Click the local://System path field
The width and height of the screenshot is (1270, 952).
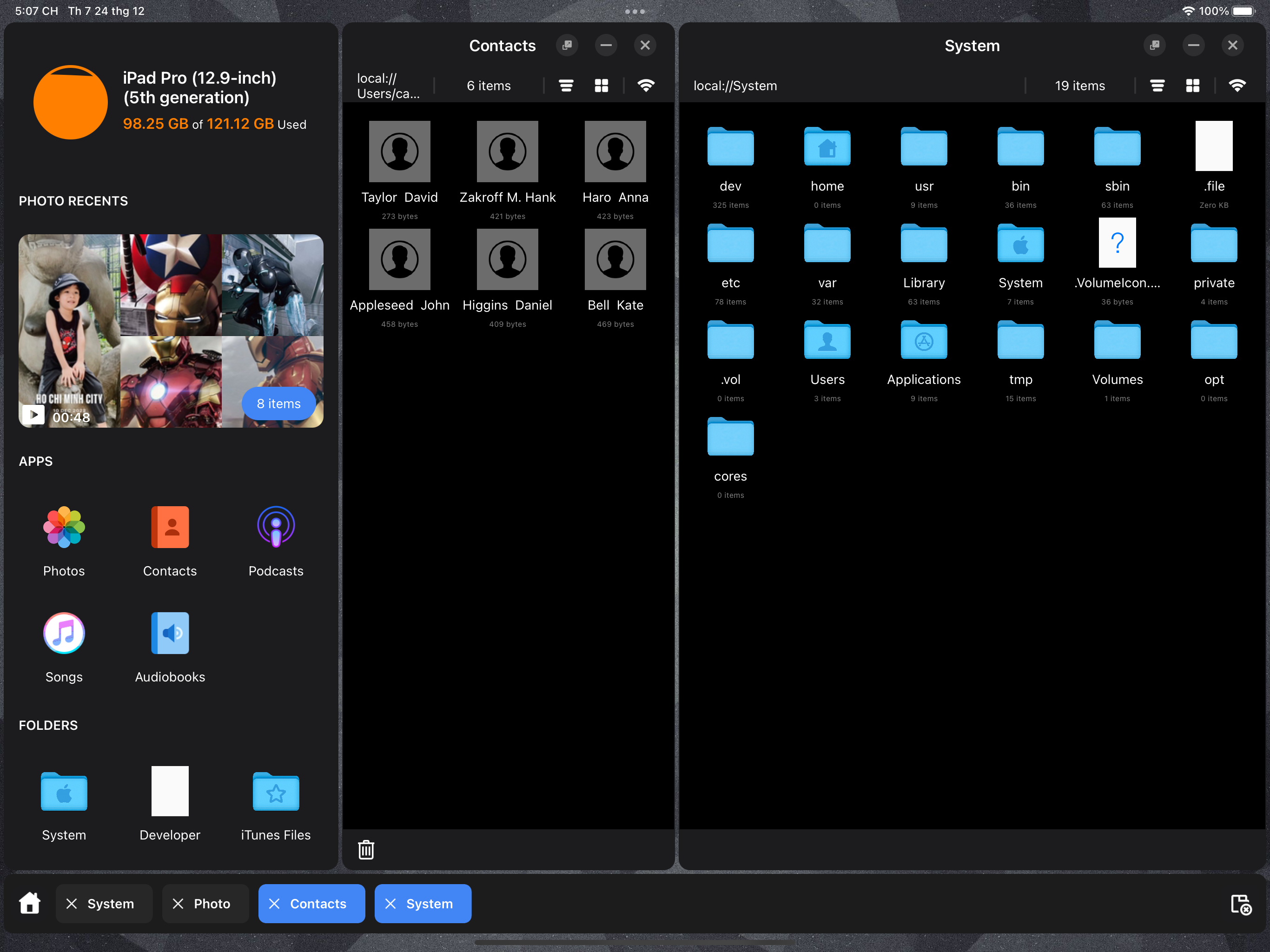click(735, 86)
